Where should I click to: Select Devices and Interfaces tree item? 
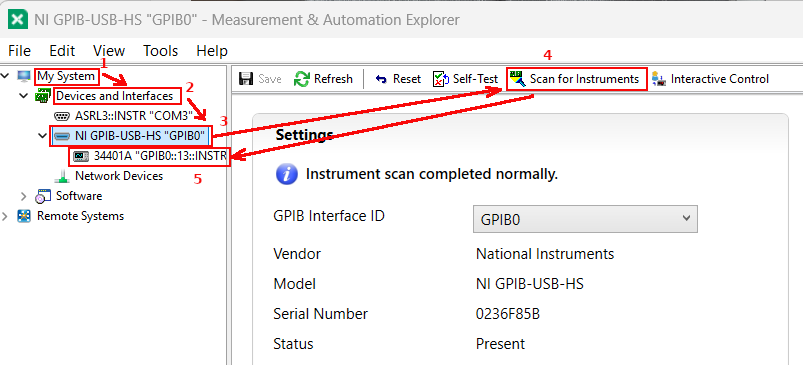click(x=115, y=96)
